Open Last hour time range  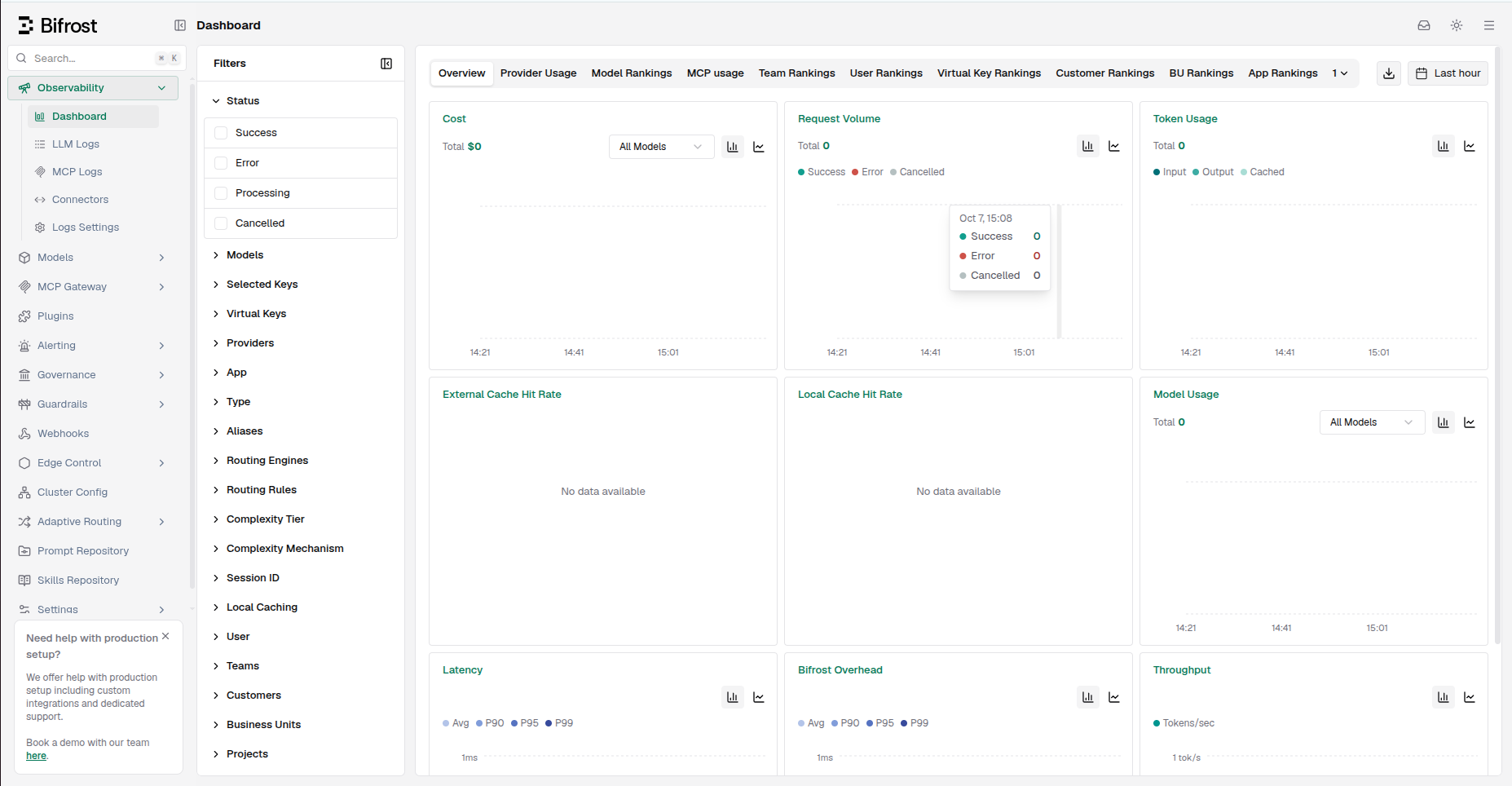(1448, 73)
